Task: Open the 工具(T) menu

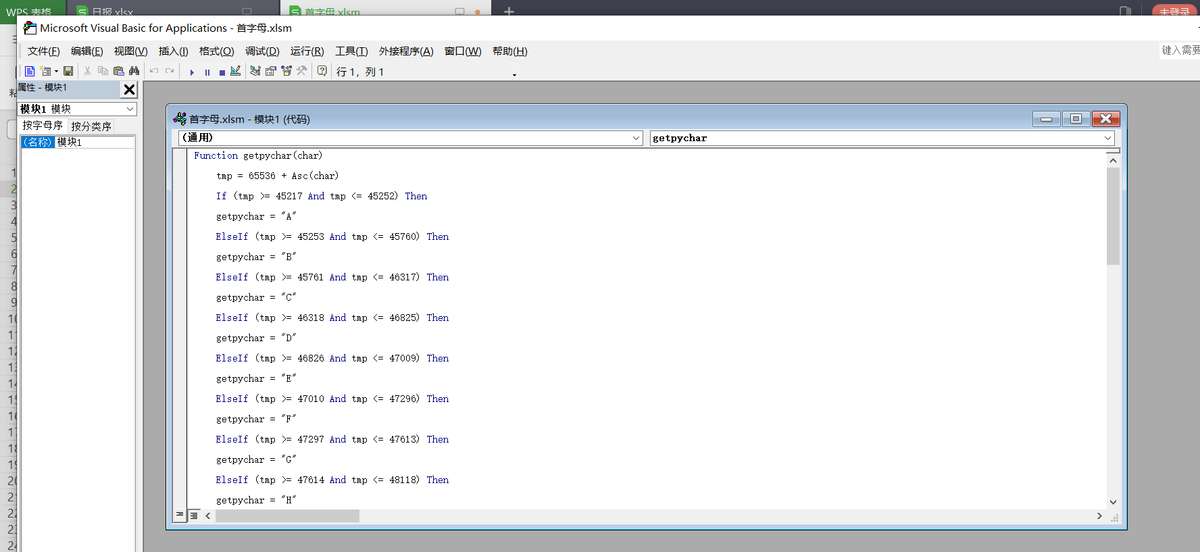Action: click(x=352, y=51)
